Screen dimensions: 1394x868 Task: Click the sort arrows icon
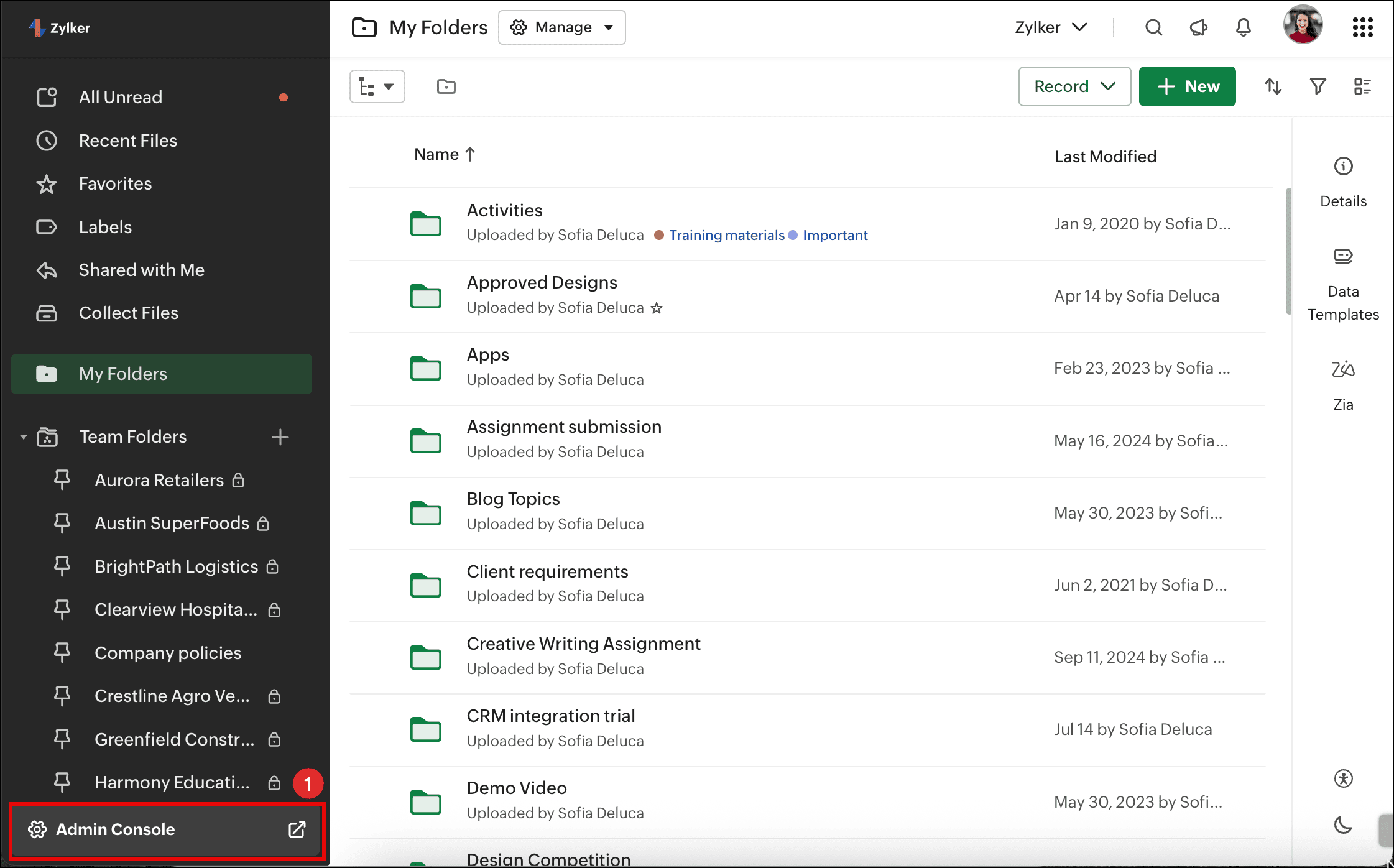point(1273,86)
